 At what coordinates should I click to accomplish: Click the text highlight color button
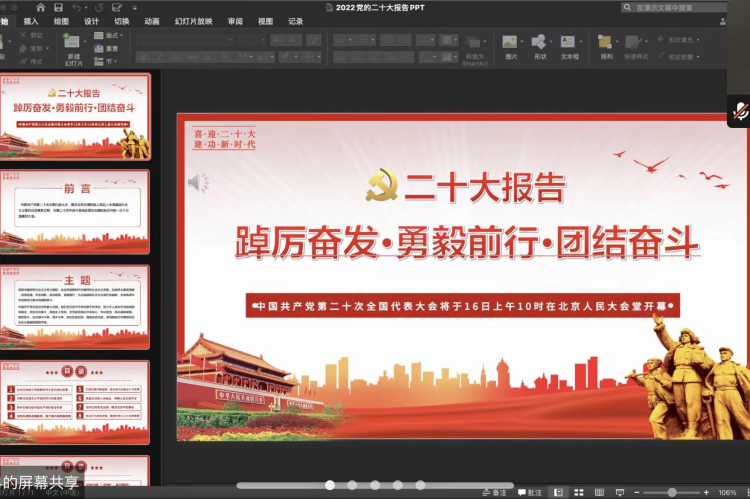pos(285,57)
